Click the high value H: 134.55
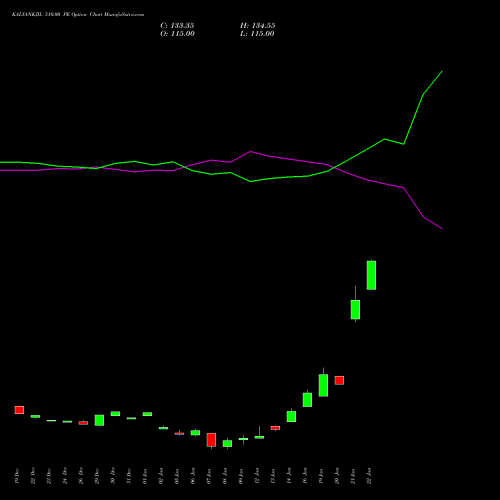 coord(257,26)
